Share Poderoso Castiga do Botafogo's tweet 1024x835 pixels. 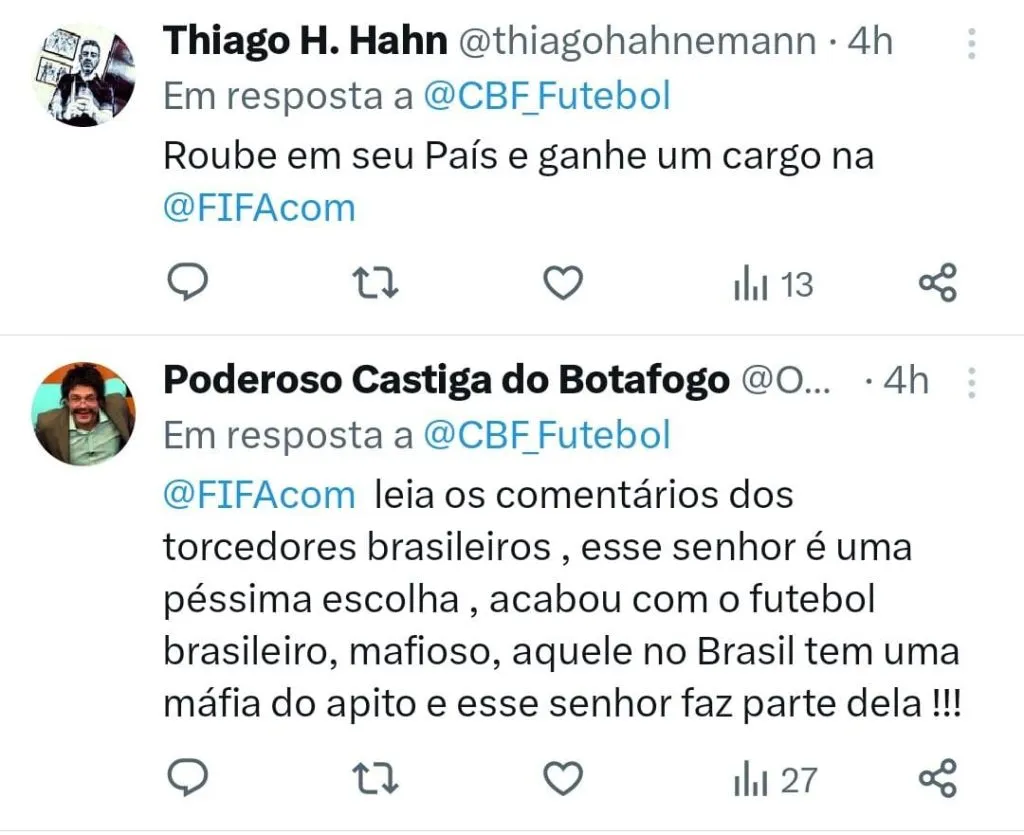(x=938, y=778)
